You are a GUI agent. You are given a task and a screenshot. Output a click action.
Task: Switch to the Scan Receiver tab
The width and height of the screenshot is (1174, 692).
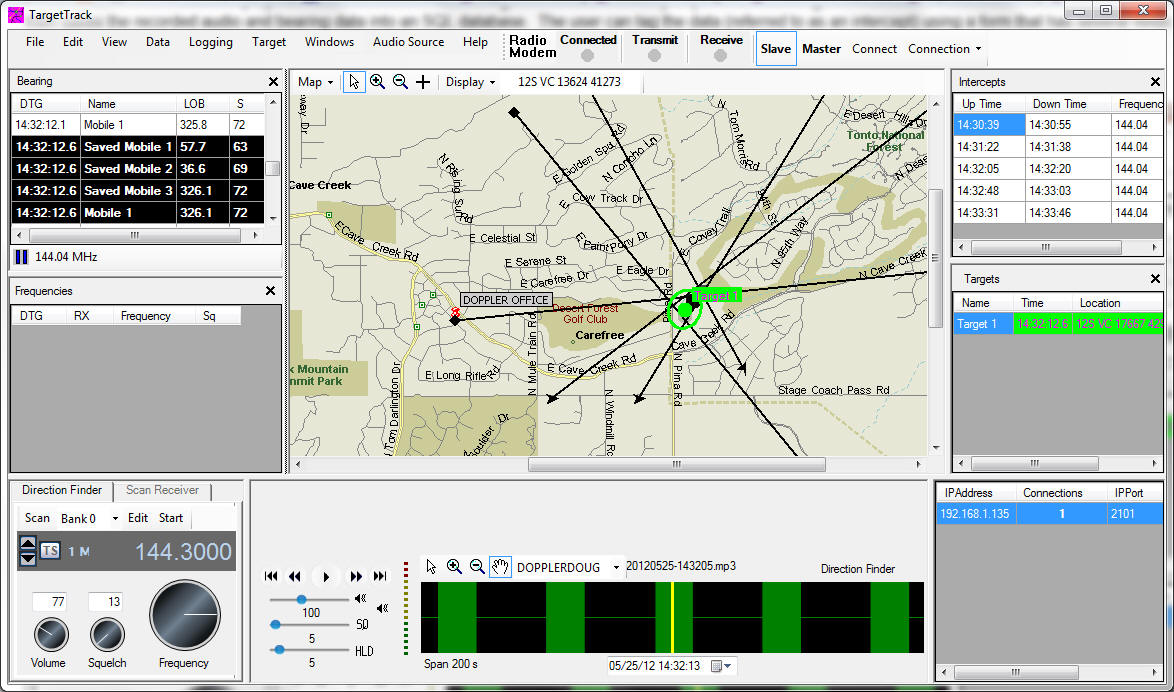coord(162,491)
